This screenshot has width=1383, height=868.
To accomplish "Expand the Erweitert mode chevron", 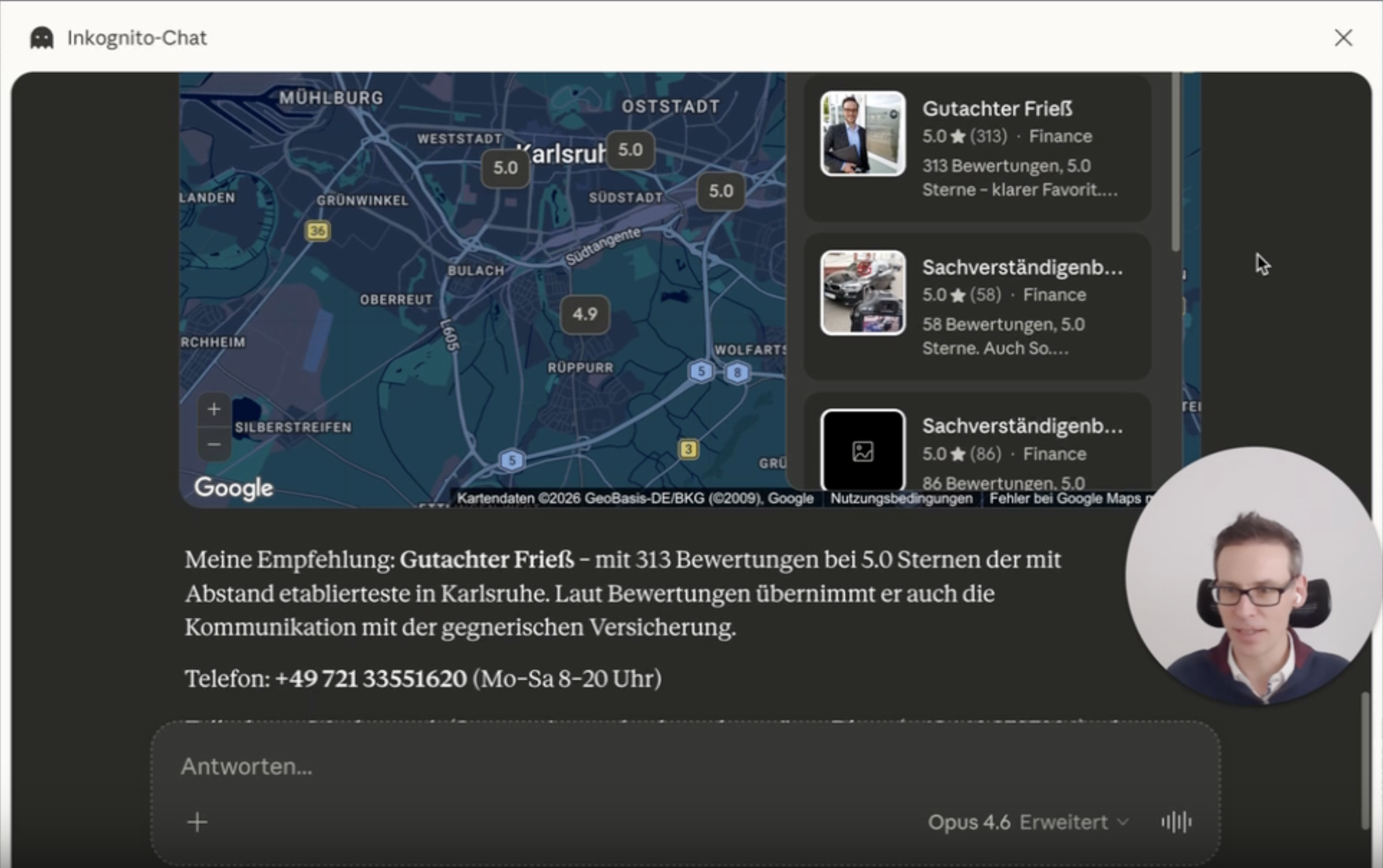I will [1122, 821].
